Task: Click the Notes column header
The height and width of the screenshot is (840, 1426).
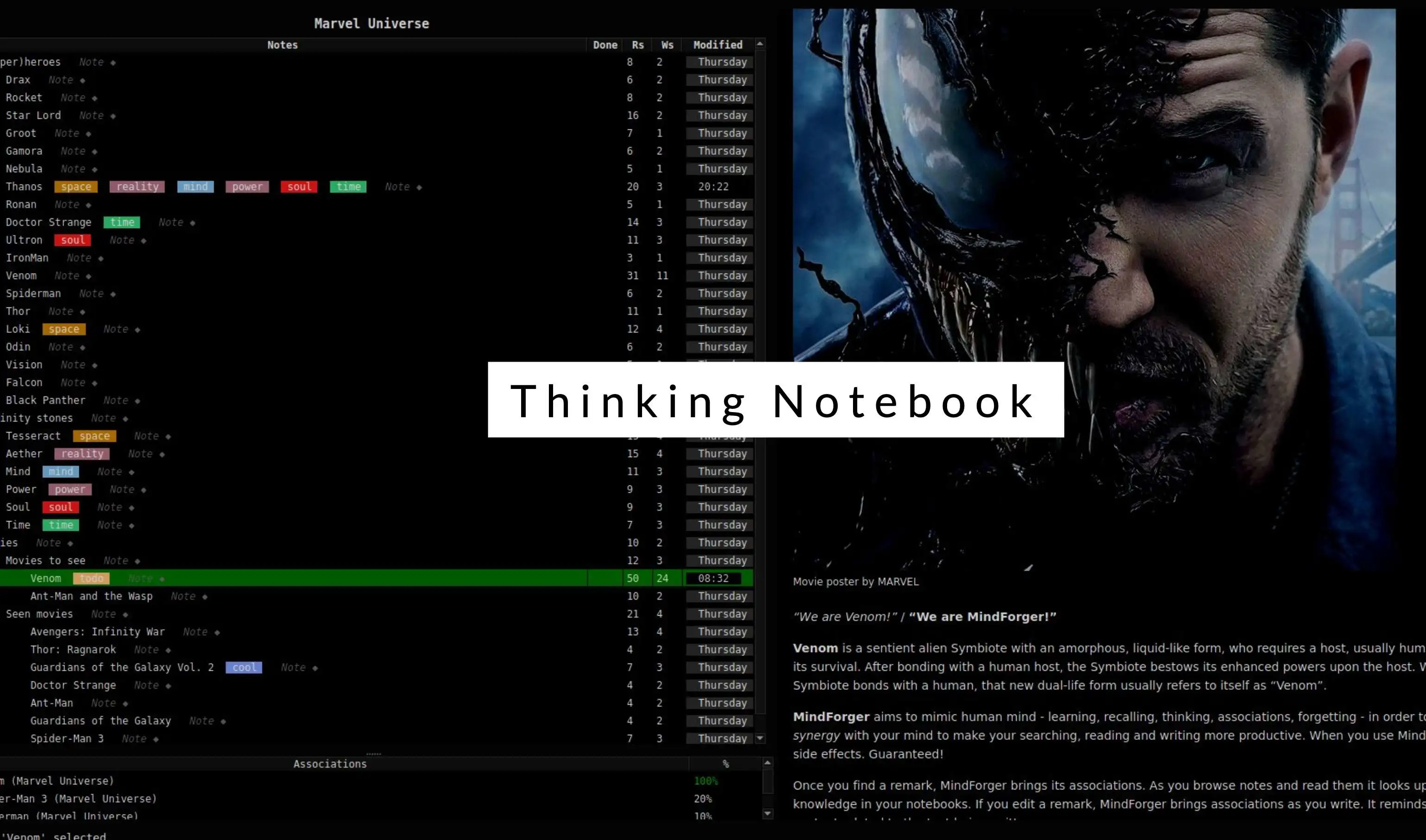Action: (282, 45)
